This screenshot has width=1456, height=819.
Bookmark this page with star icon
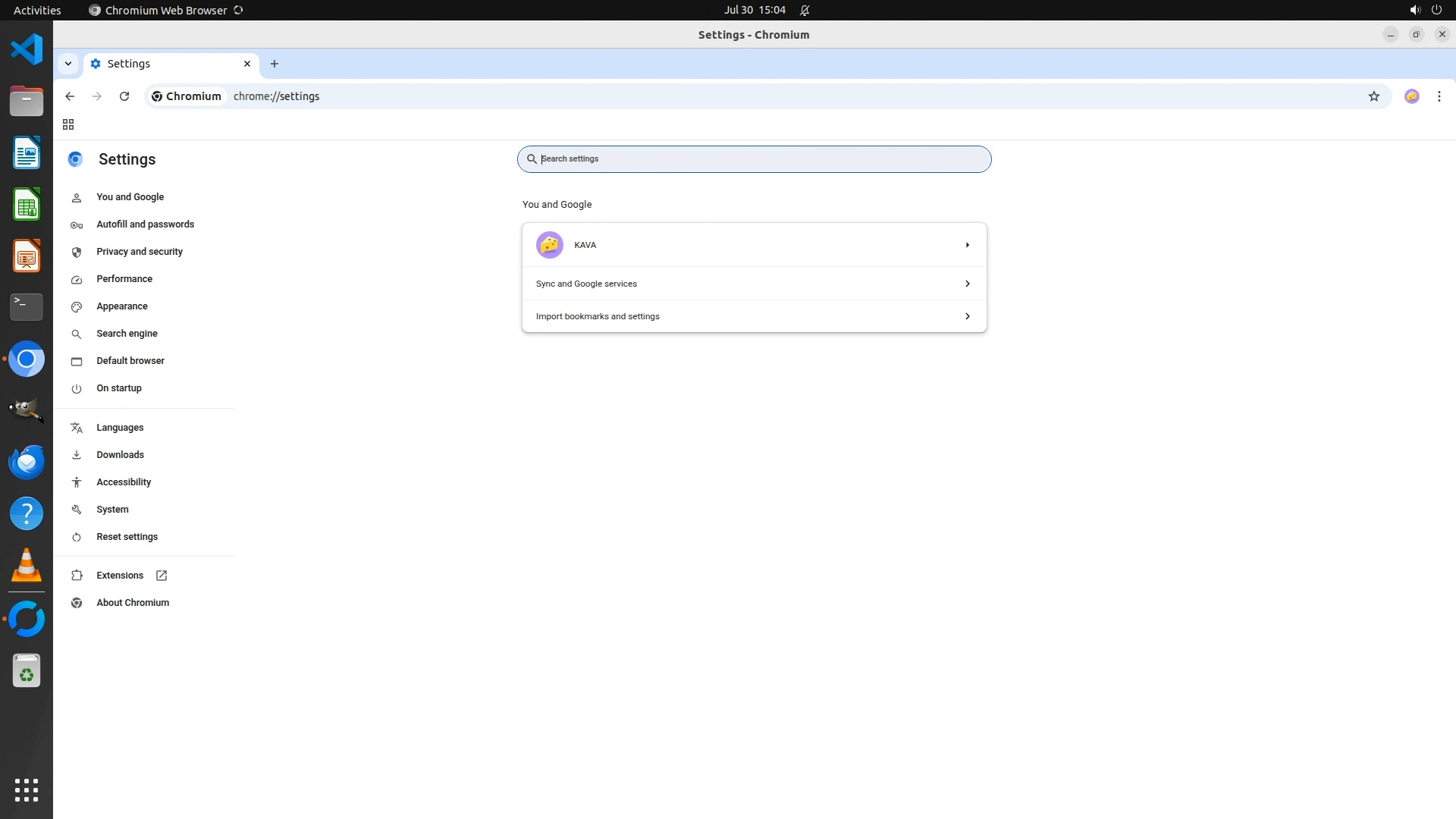[x=1373, y=96]
